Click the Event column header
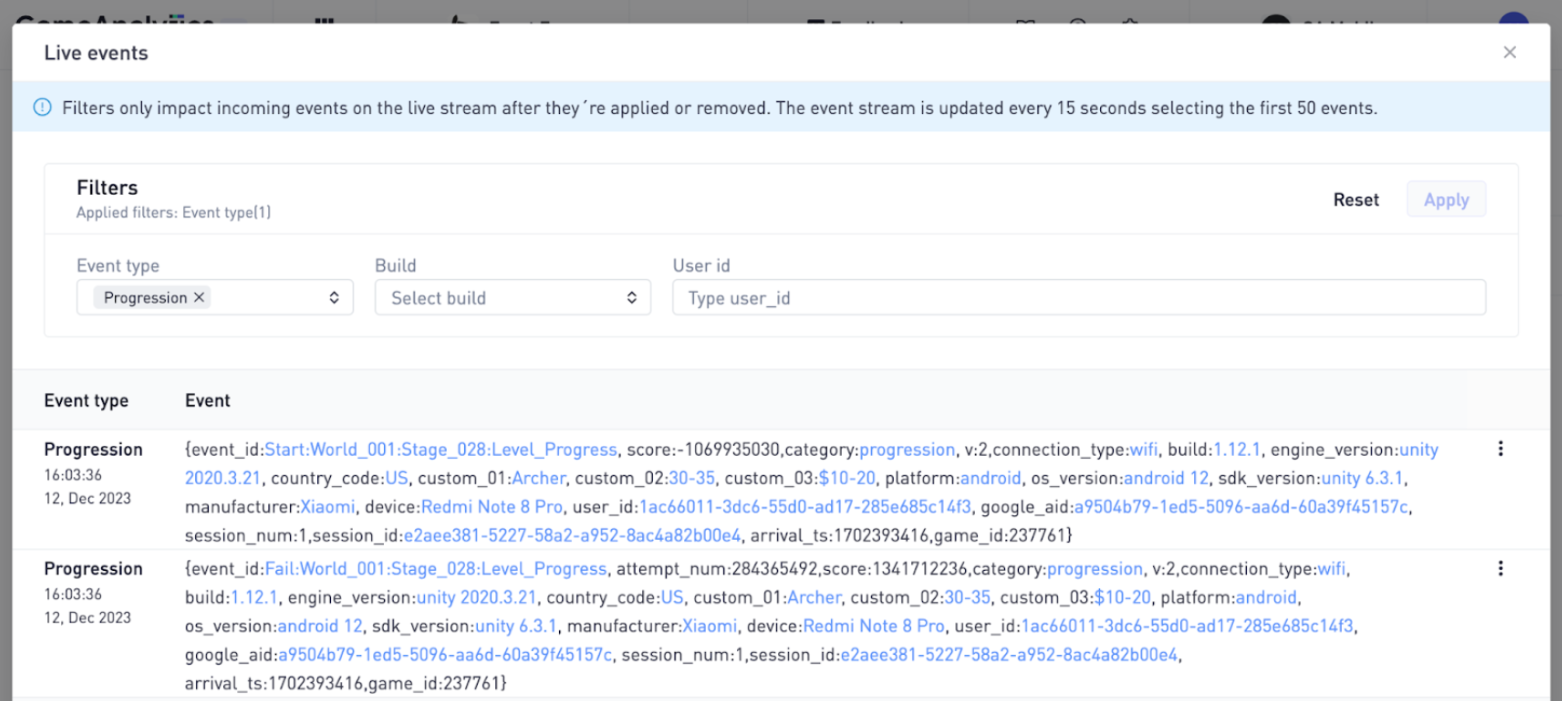This screenshot has height=701, width=1562. (207, 400)
